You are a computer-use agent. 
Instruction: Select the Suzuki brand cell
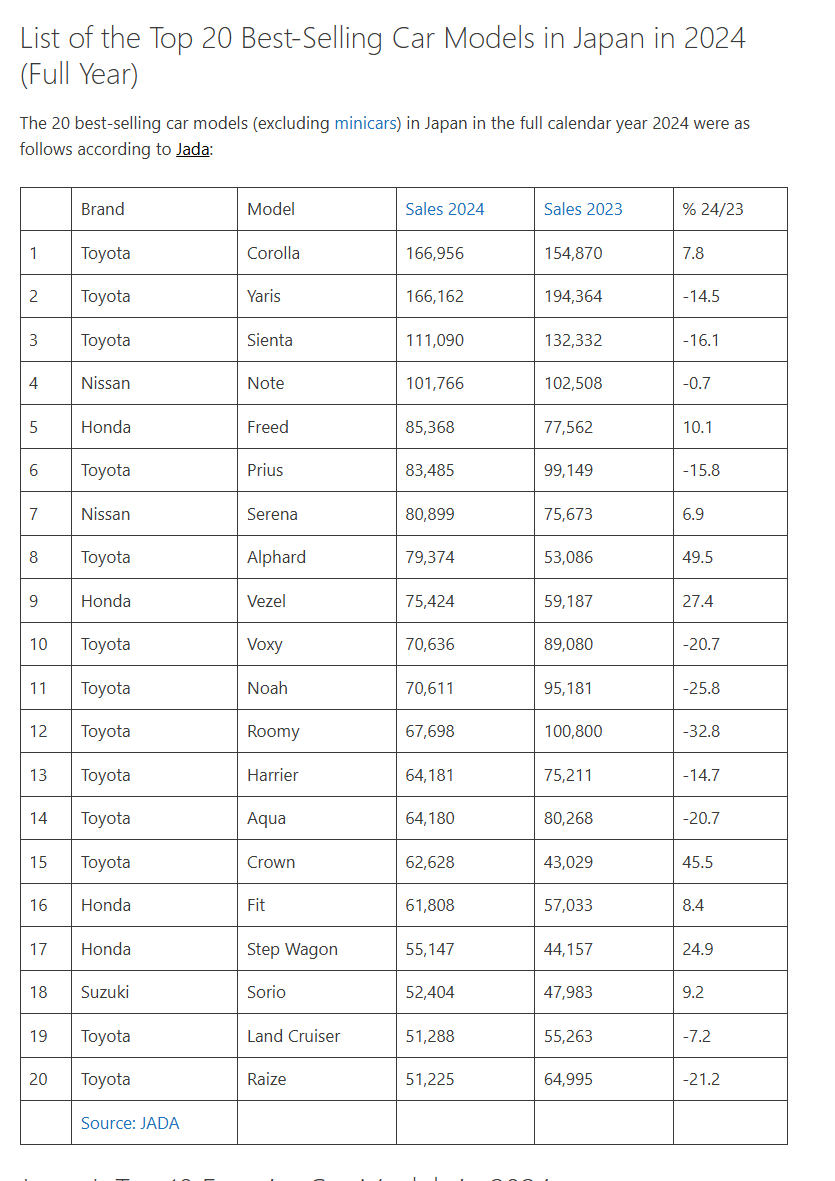pyautogui.click(x=154, y=992)
